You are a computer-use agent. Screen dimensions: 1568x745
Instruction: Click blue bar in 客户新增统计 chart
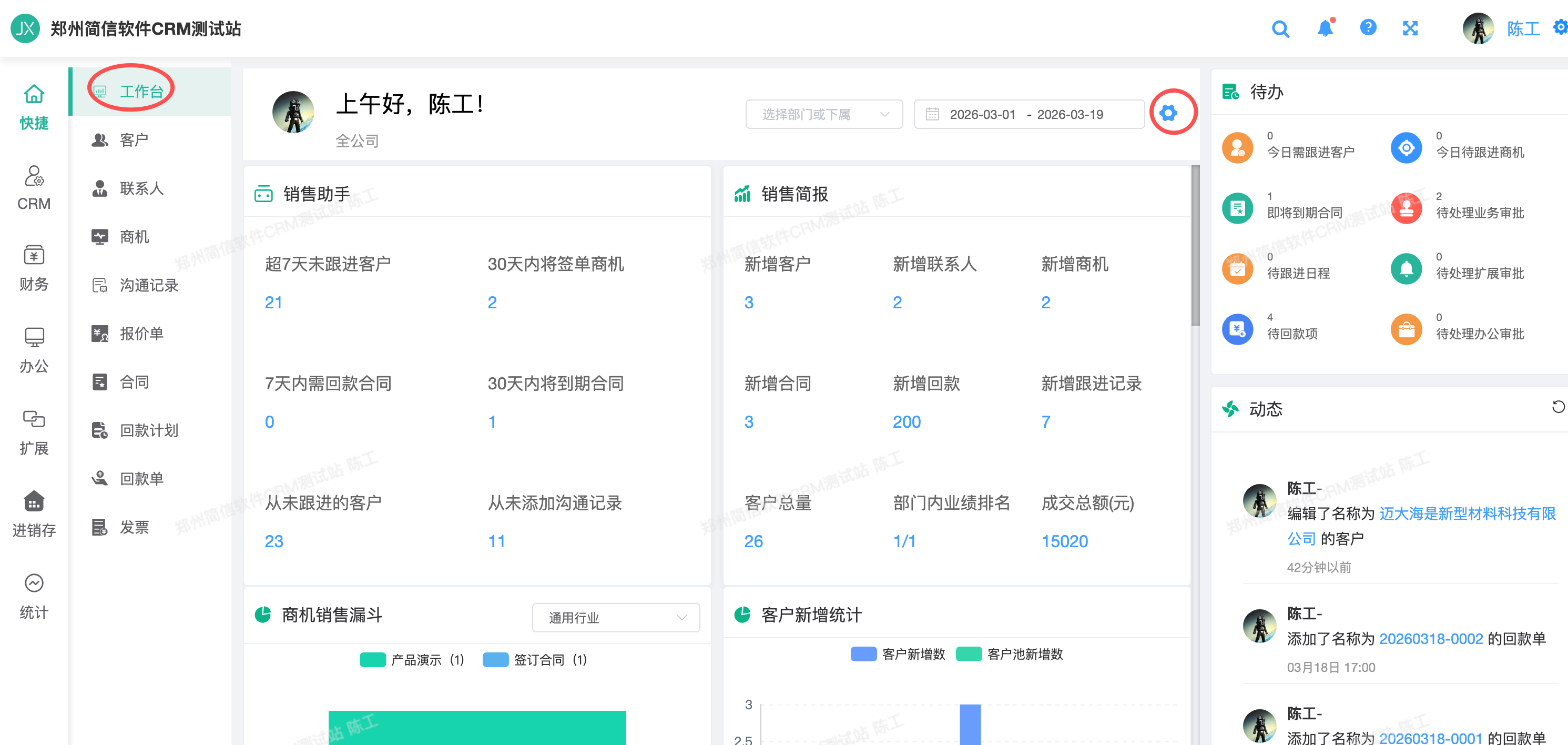[970, 725]
